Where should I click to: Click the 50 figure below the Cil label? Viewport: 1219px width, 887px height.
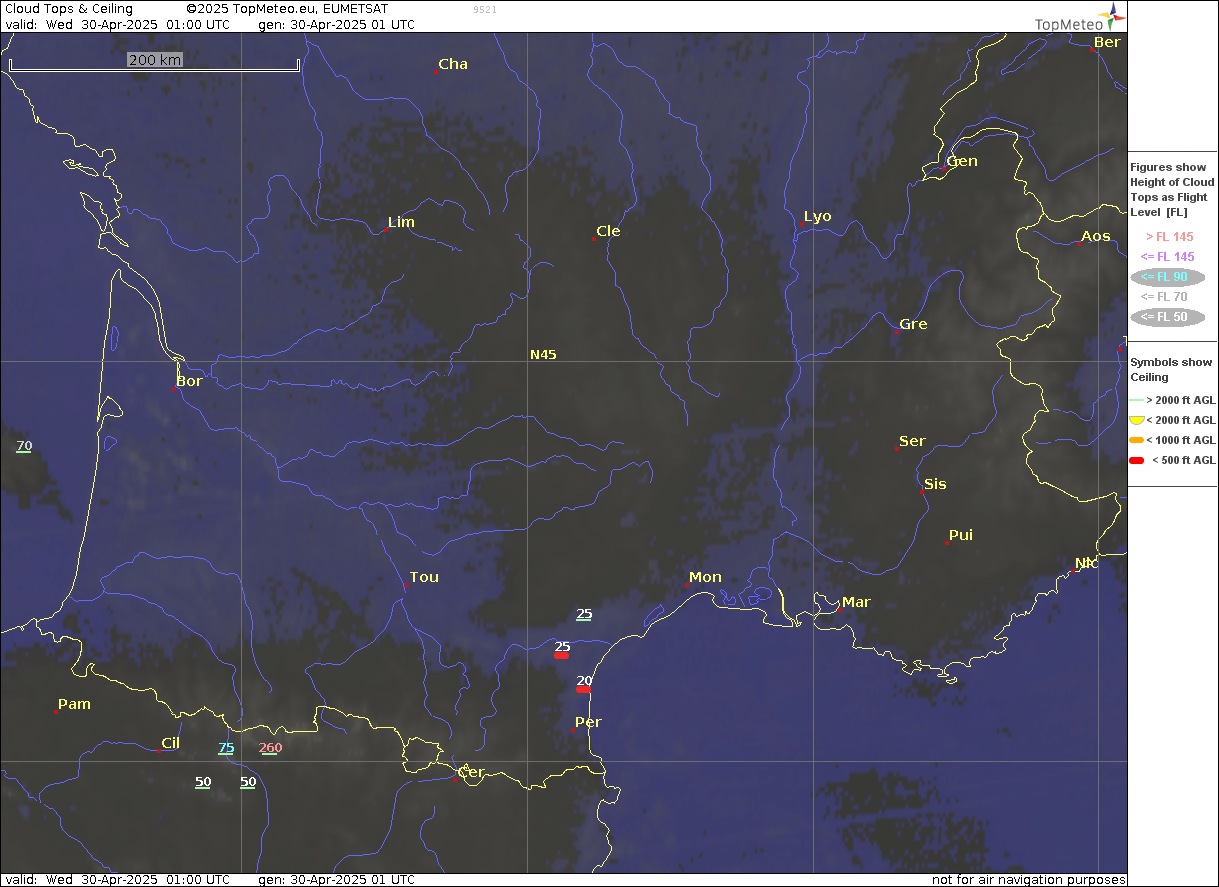pos(203,782)
